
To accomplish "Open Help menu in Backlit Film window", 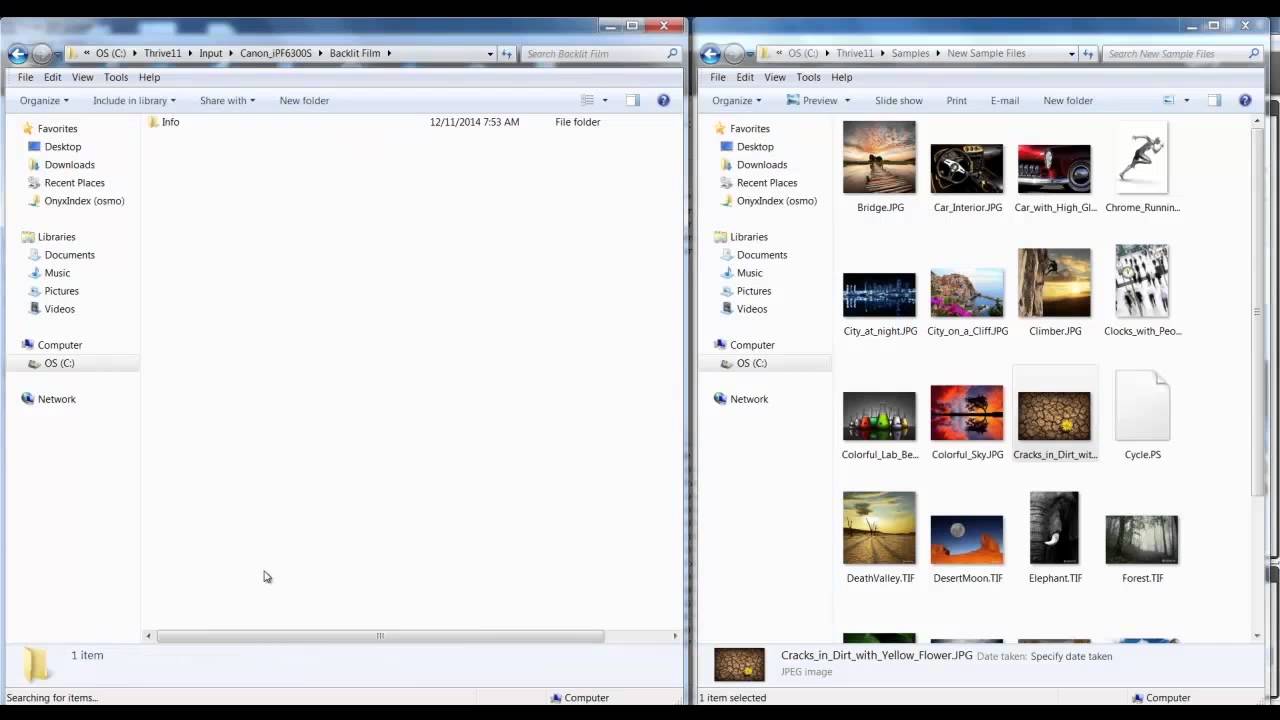I will [149, 77].
